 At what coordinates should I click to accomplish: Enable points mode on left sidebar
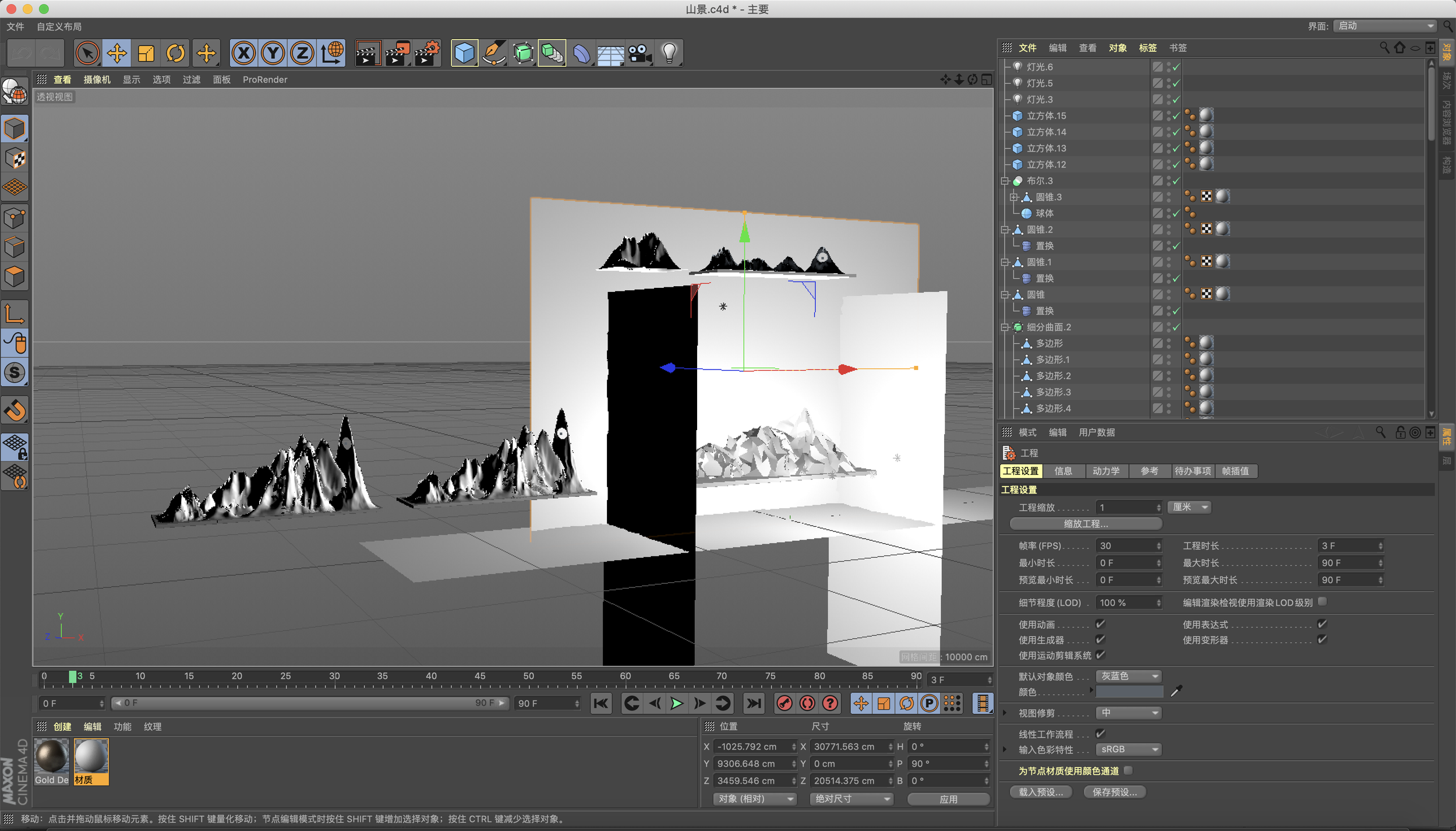(x=15, y=219)
